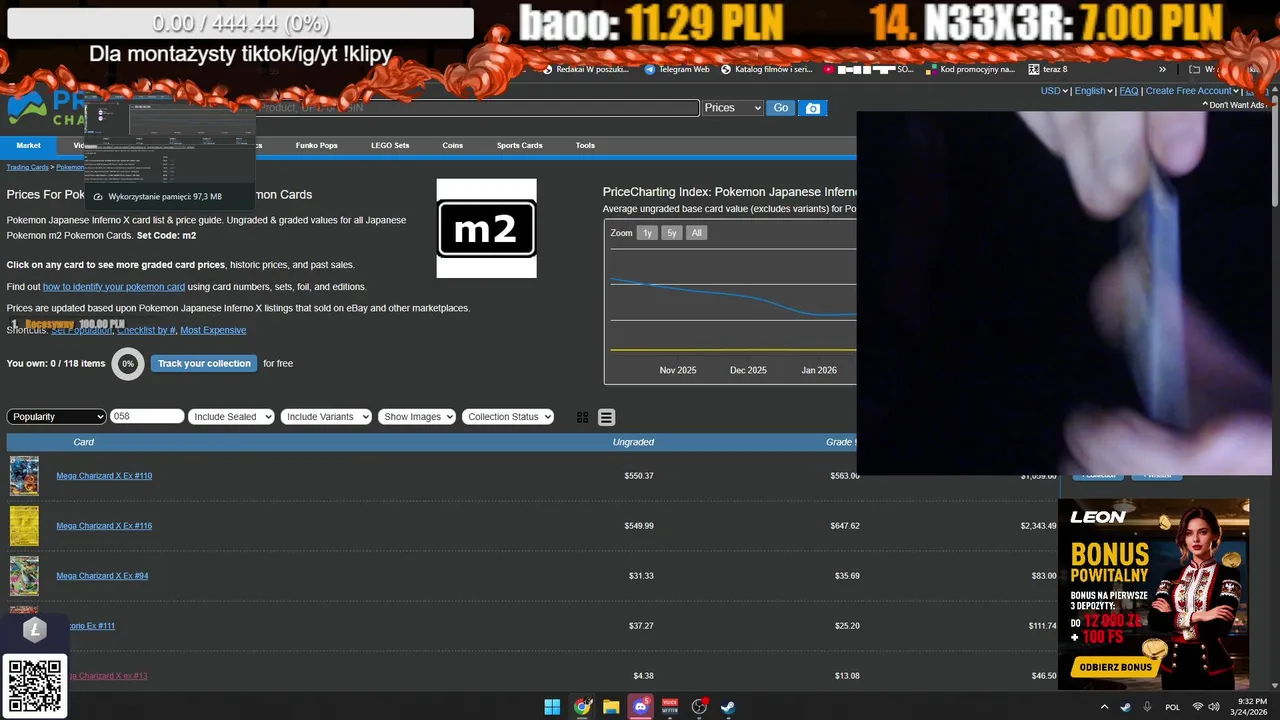Expand the Create Free Account menu
The width and height of the screenshot is (1280, 720).
[1192, 91]
